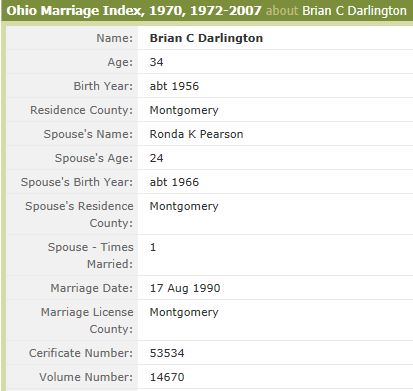
Task: Click Spouse's Birth Year value abt 1966
Action: coord(174,182)
